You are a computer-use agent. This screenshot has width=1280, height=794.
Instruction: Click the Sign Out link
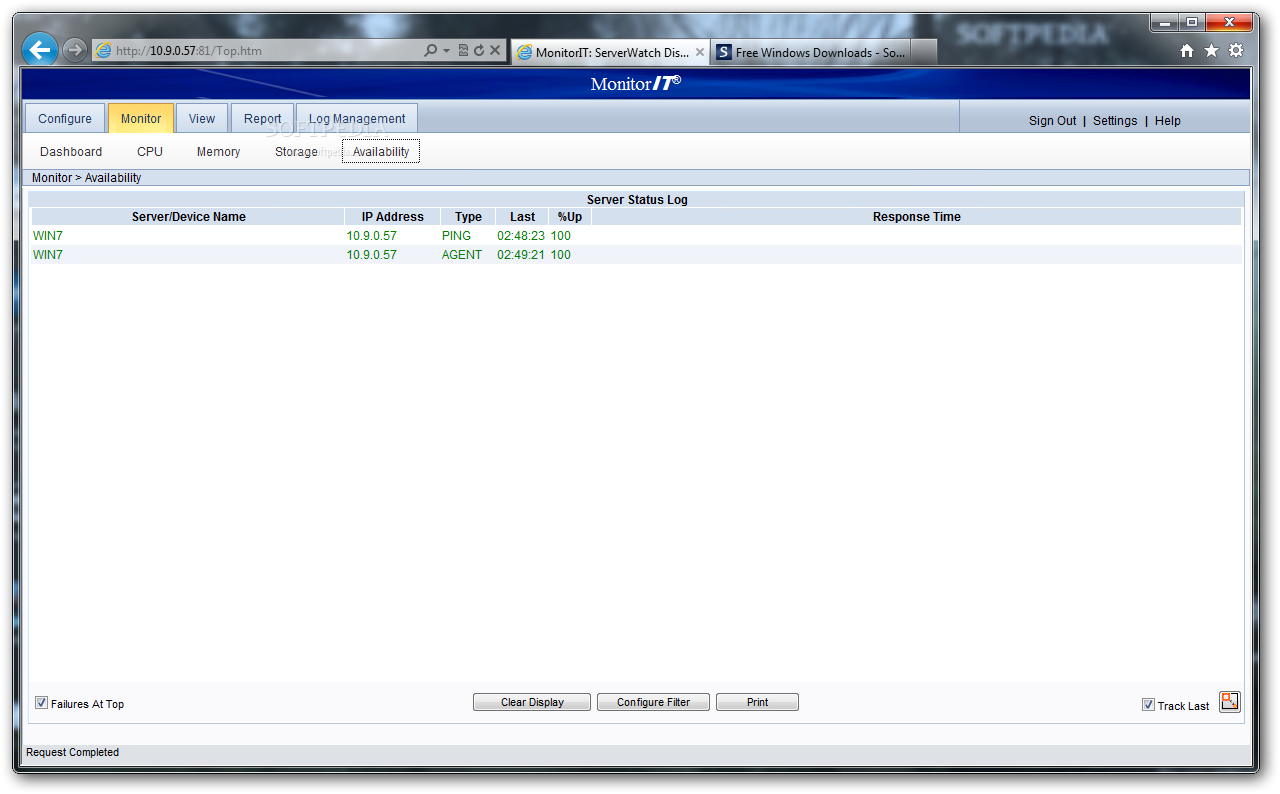pos(1053,121)
